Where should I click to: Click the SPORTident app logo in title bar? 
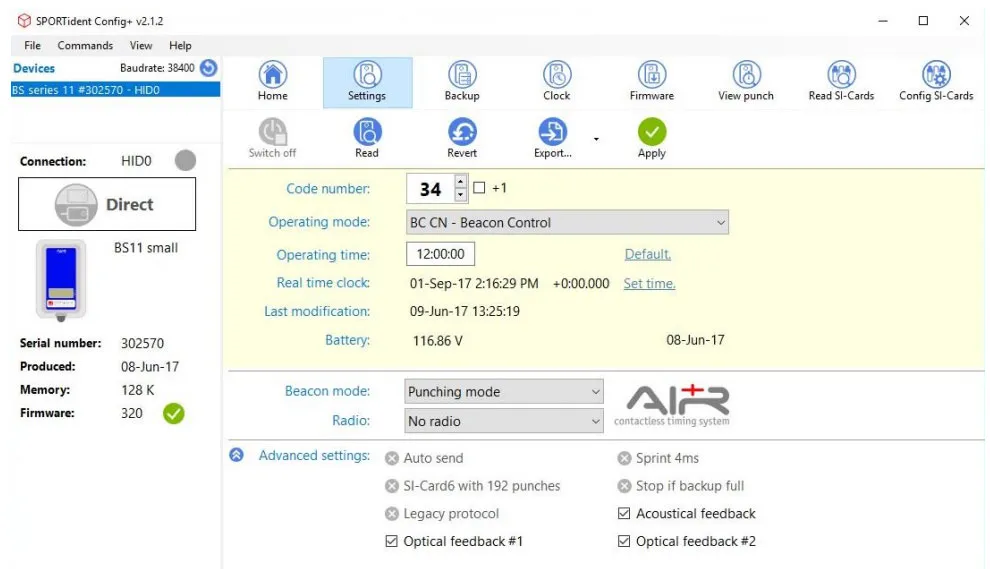[x=24, y=21]
